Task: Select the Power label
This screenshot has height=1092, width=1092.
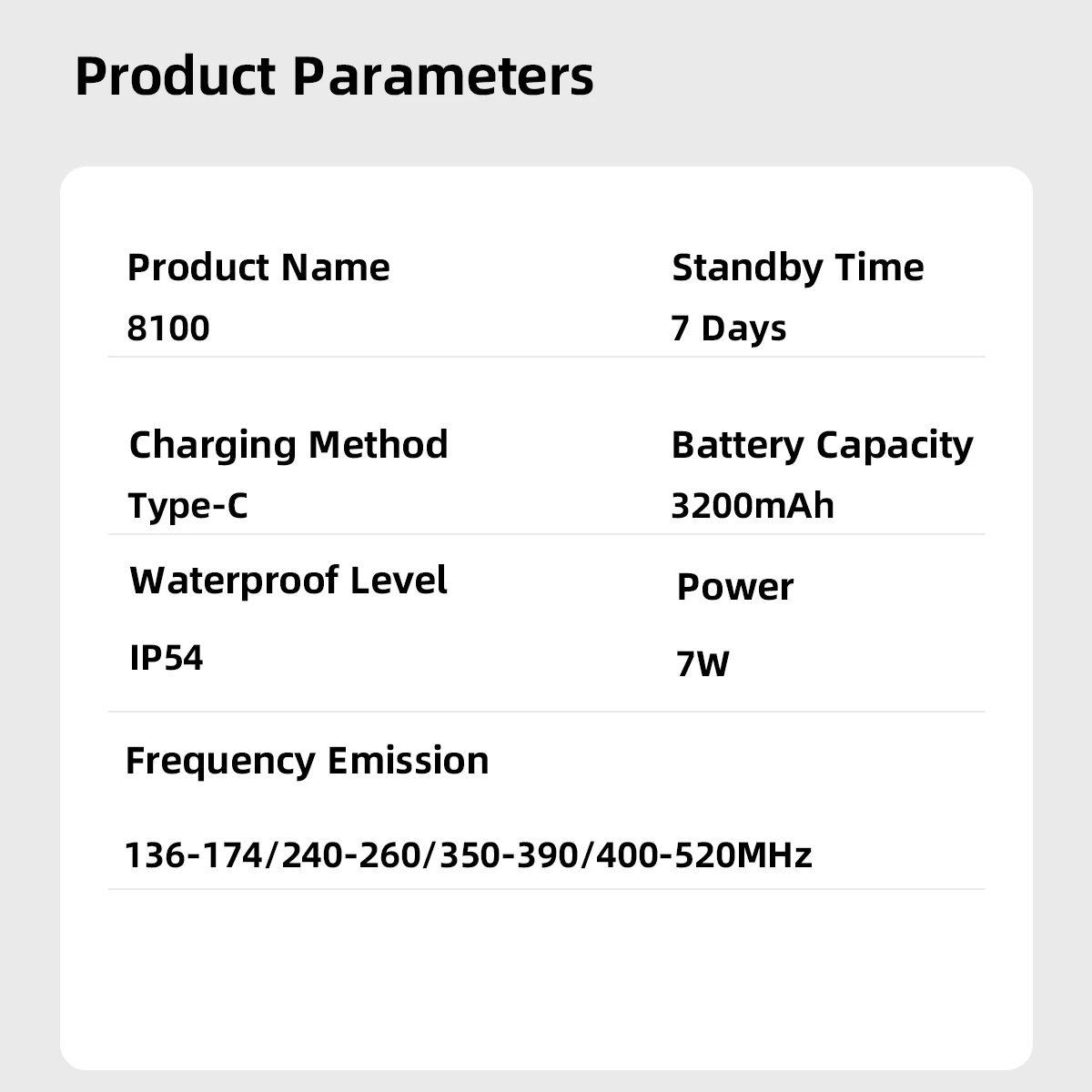Action: point(734,587)
